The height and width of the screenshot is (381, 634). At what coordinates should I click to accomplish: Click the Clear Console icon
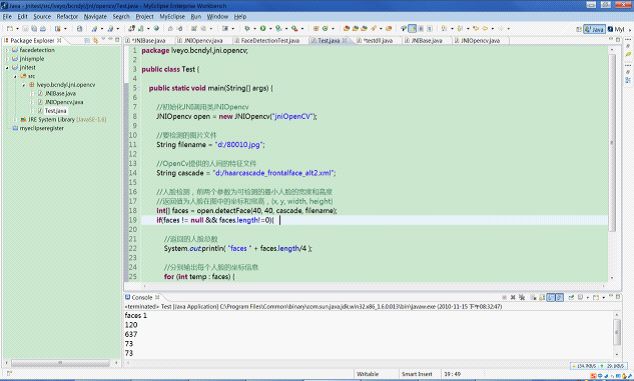[533, 297]
